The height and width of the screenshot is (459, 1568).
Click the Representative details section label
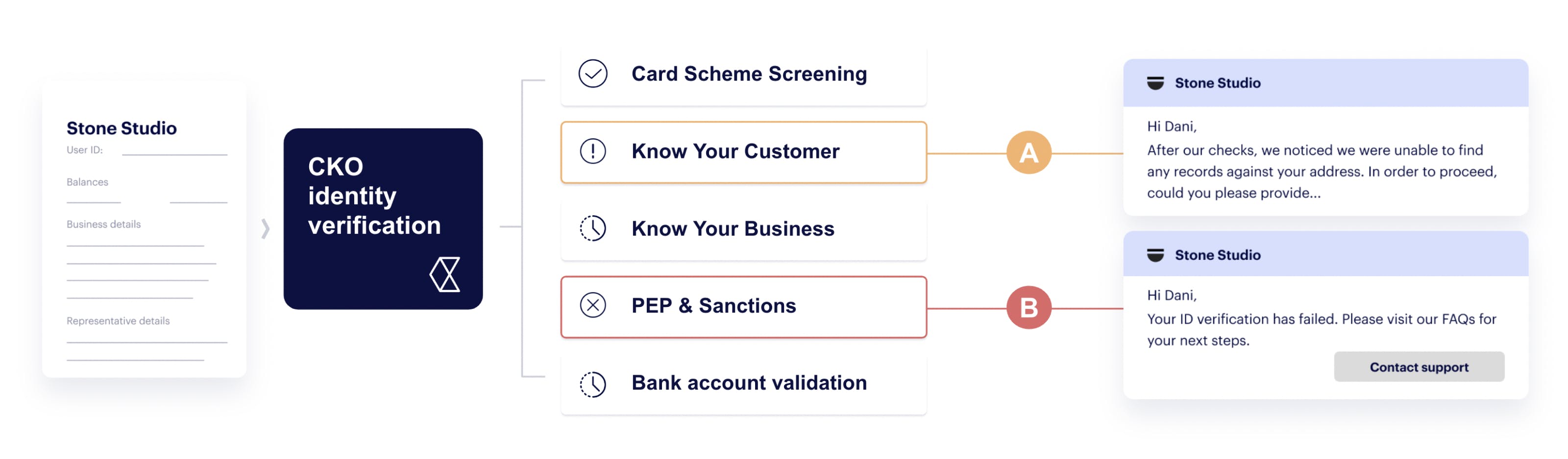[118, 321]
